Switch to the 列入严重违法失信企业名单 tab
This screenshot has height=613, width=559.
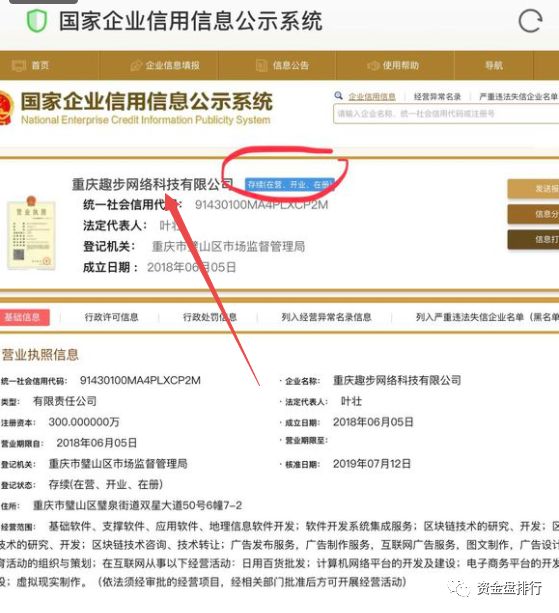point(487,317)
